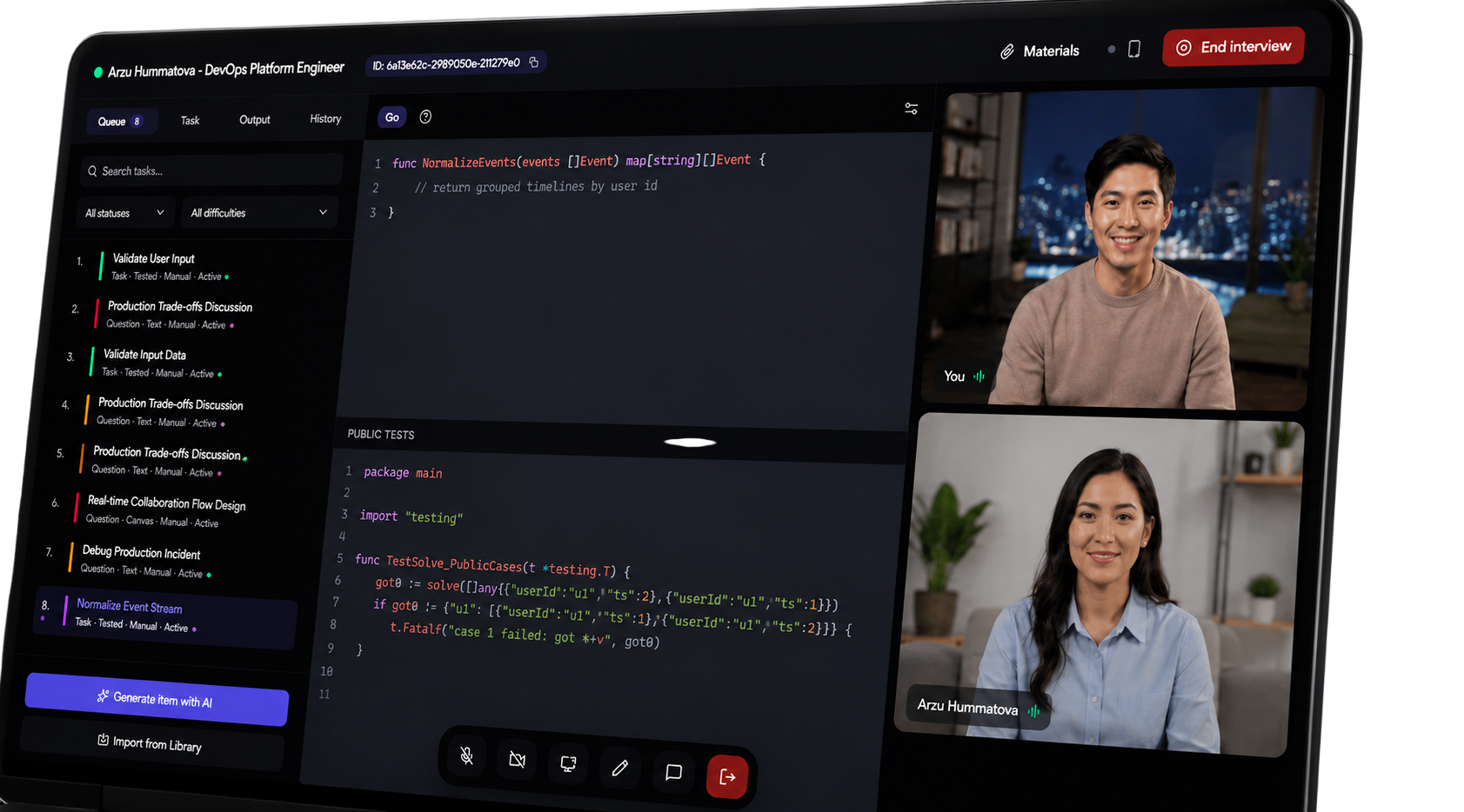Click the magnifier icon in task search
This screenshot has width=1464, height=812.
(x=92, y=171)
